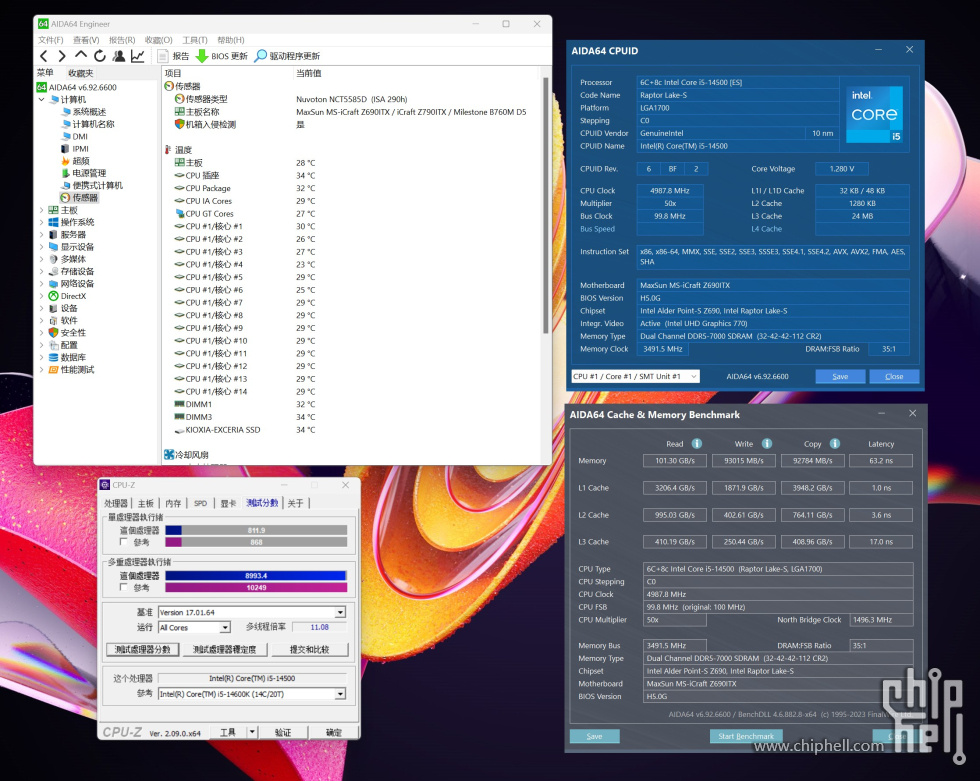Image resolution: width=980 pixels, height=781 pixels.
Task: Open the 帮助(H) menu
Action: [231, 40]
